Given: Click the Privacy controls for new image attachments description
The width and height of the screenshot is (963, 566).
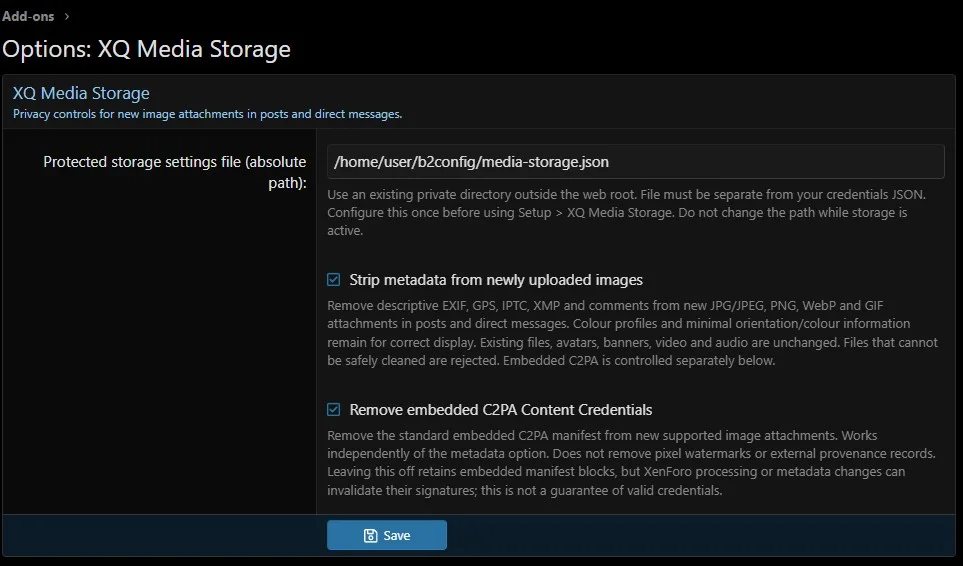Looking at the screenshot, I should (208, 114).
